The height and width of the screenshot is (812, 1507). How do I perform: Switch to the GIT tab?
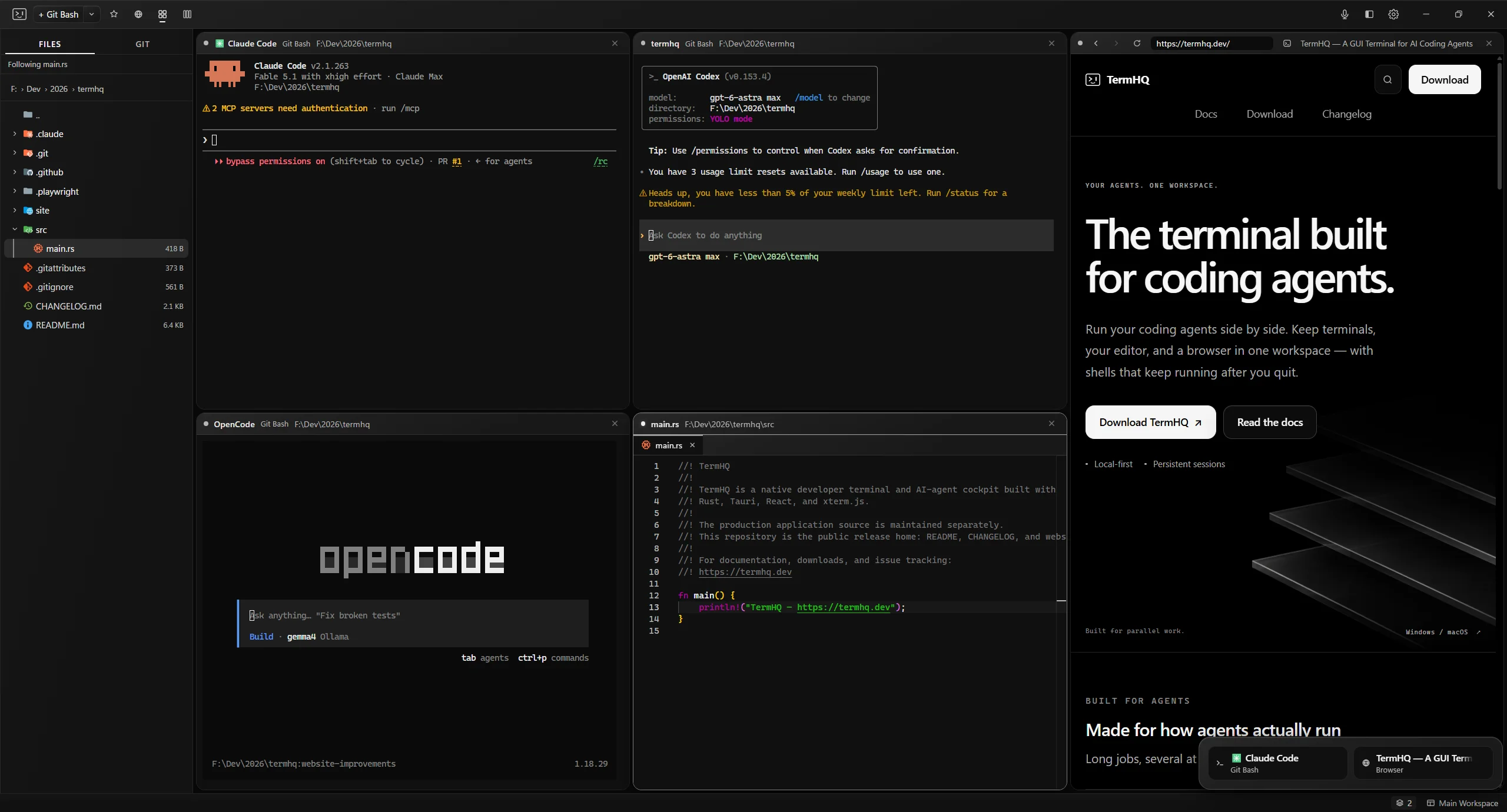pyautogui.click(x=142, y=44)
